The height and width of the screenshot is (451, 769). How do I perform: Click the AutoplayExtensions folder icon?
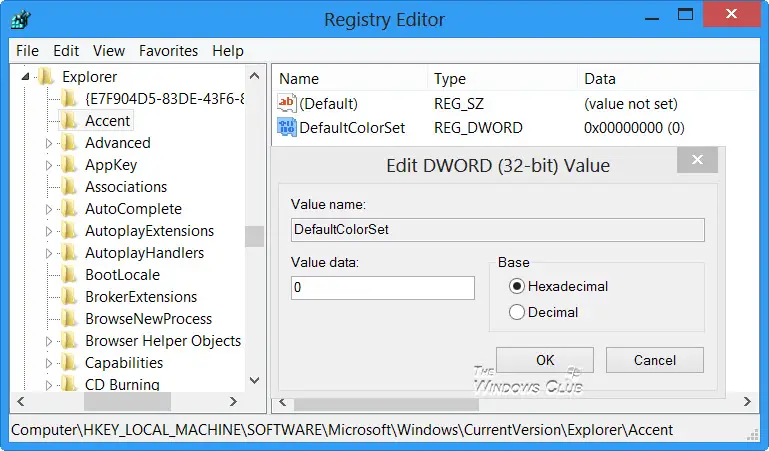coord(69,231)
